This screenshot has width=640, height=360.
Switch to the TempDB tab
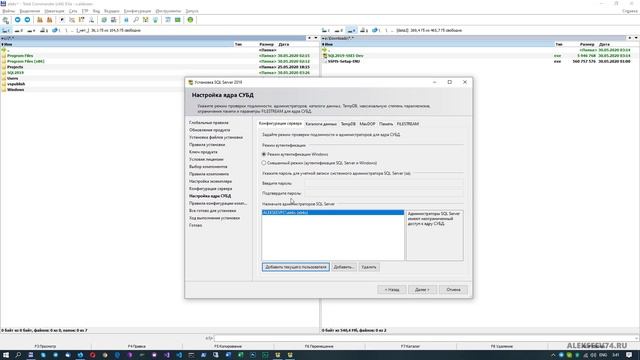[348, 124]
